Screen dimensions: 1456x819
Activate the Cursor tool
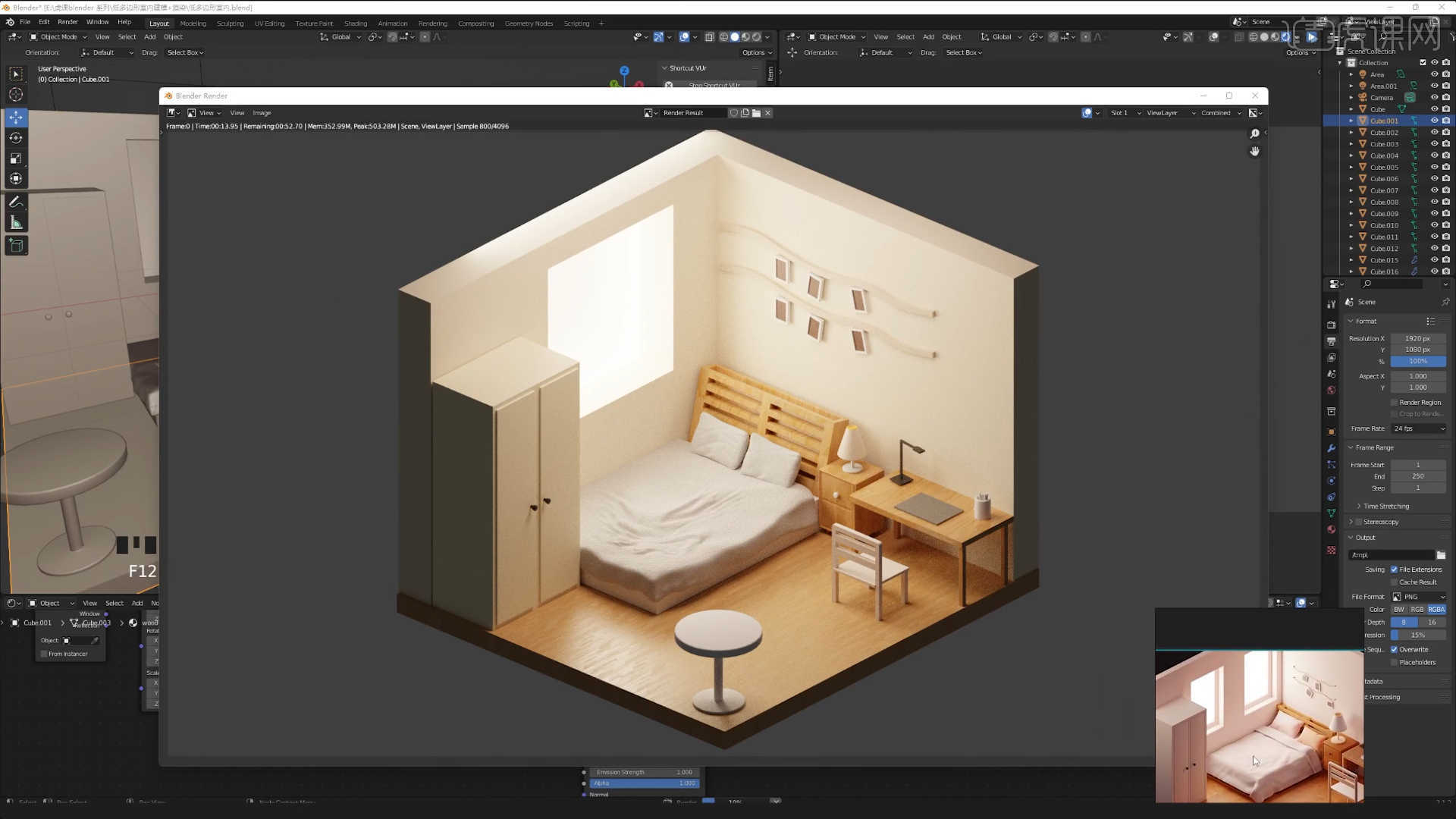pos(16,95)
